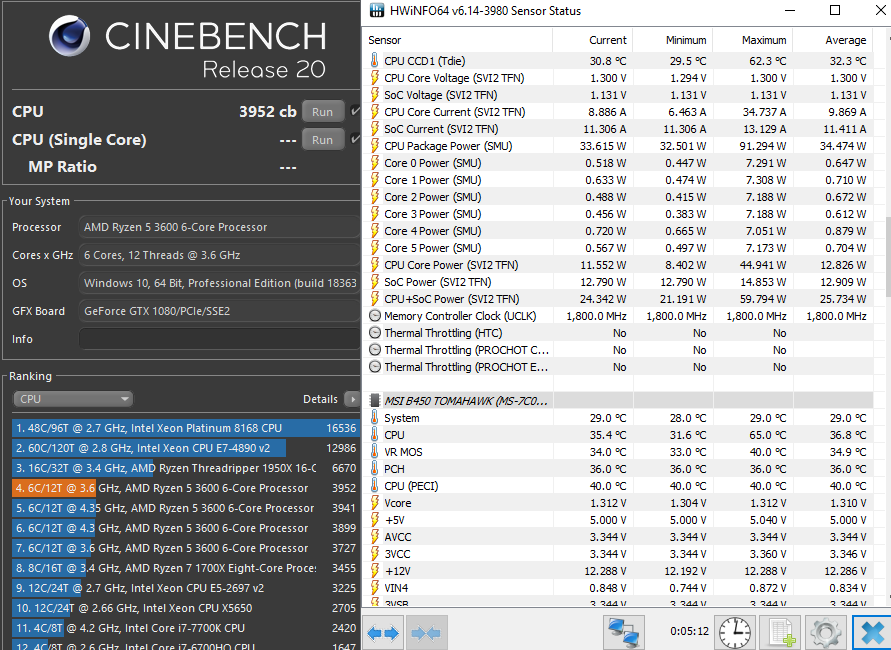The height and width of the screenshot is (650, 891).
Task: Click the Cores x GHz field
Action: (219, 255)
